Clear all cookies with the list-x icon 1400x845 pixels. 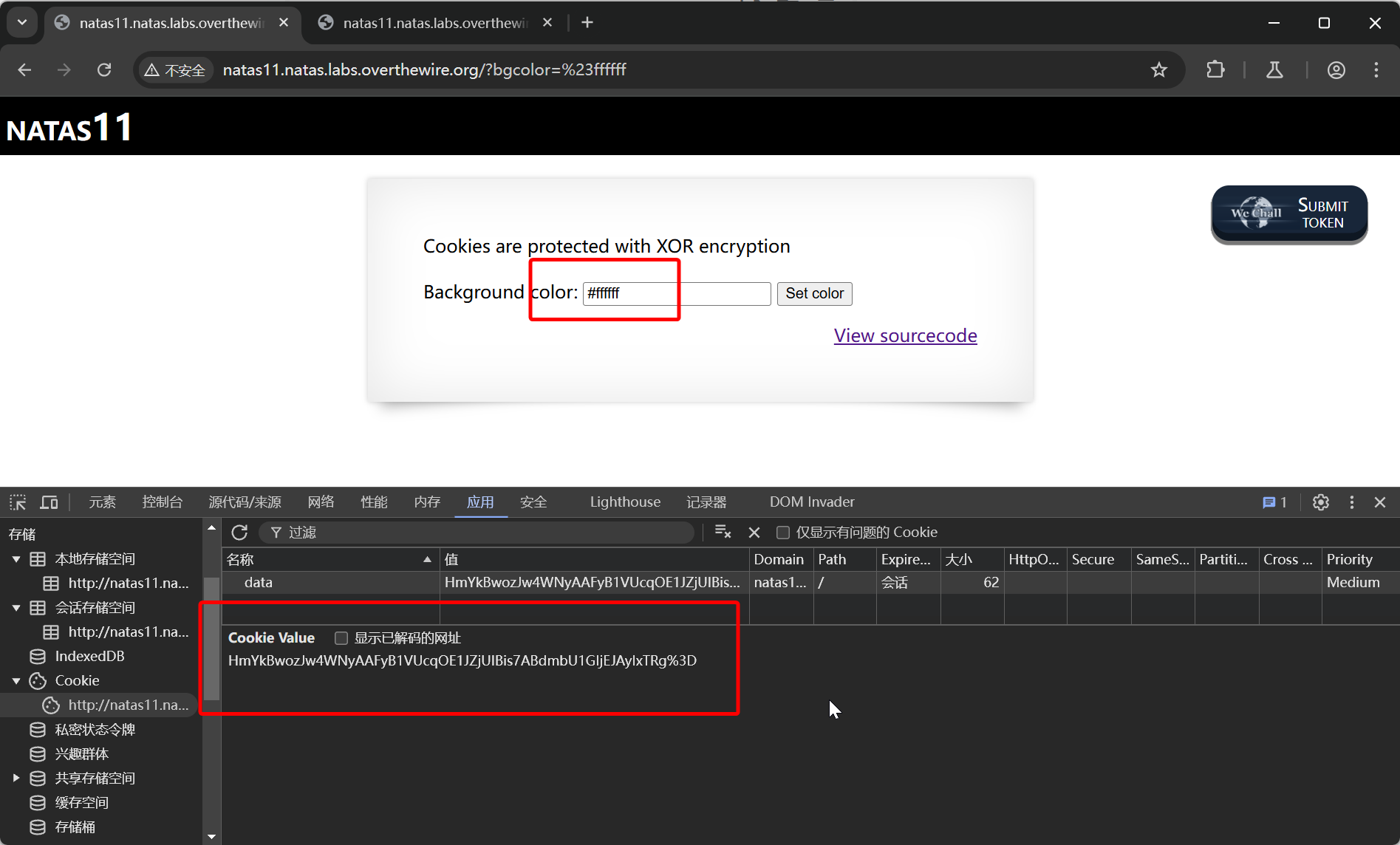click(x=723, y=532)
